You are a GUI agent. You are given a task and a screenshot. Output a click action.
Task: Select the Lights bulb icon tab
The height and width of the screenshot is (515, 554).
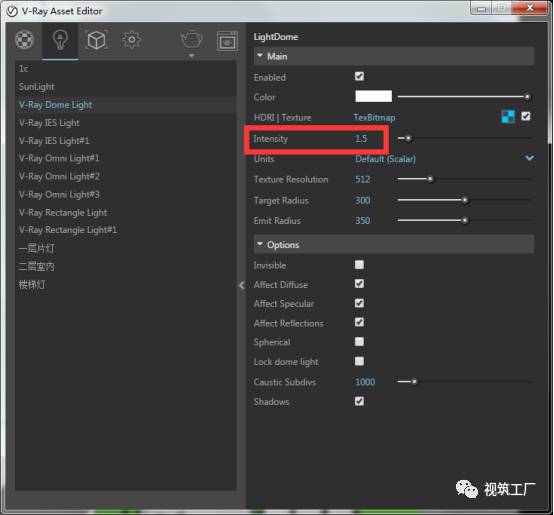point(60,40)
